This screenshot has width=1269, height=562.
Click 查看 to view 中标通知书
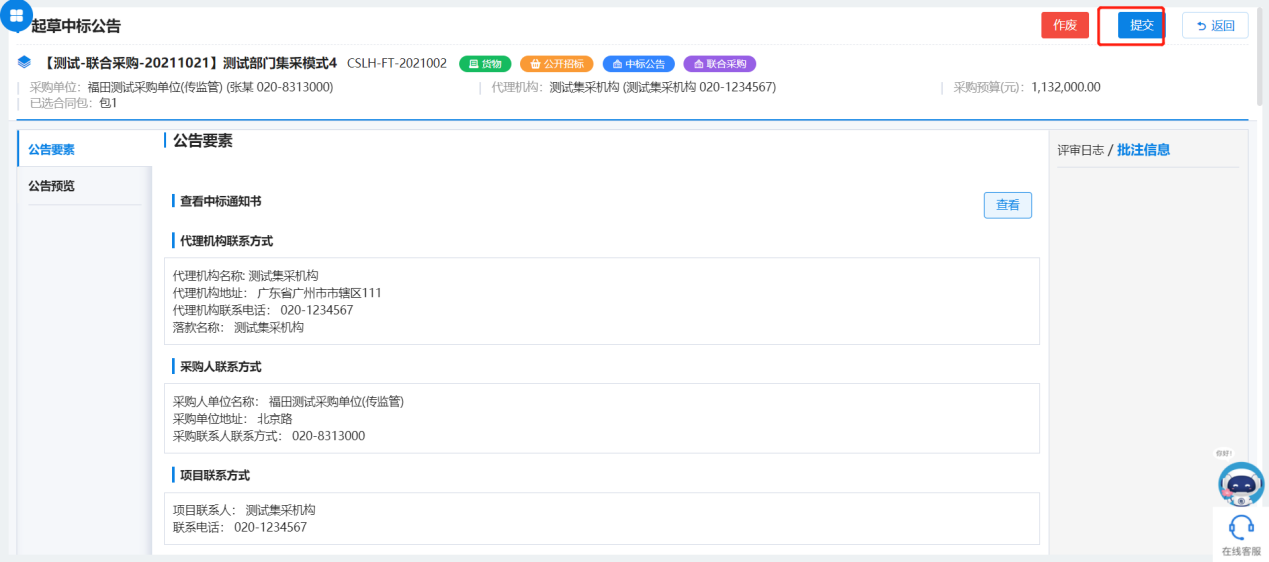pyautogui.click(x=1007, y=205)
